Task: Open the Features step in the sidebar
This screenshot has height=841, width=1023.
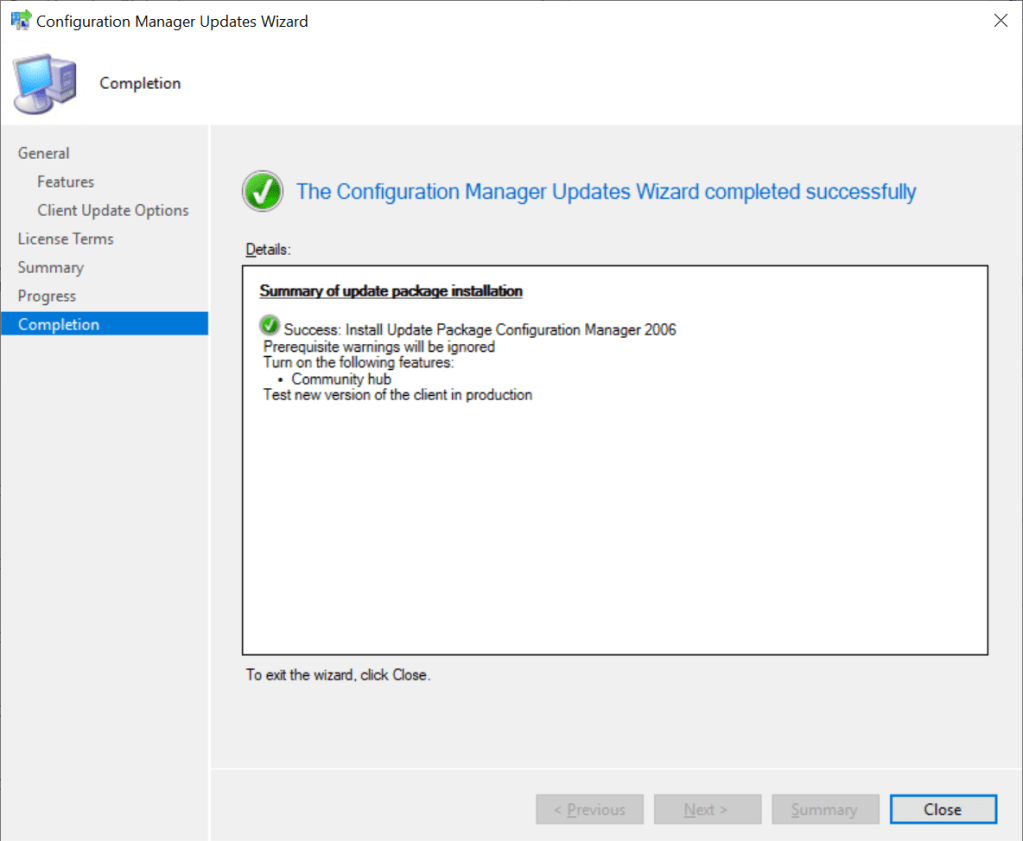Action: point(66,182)
